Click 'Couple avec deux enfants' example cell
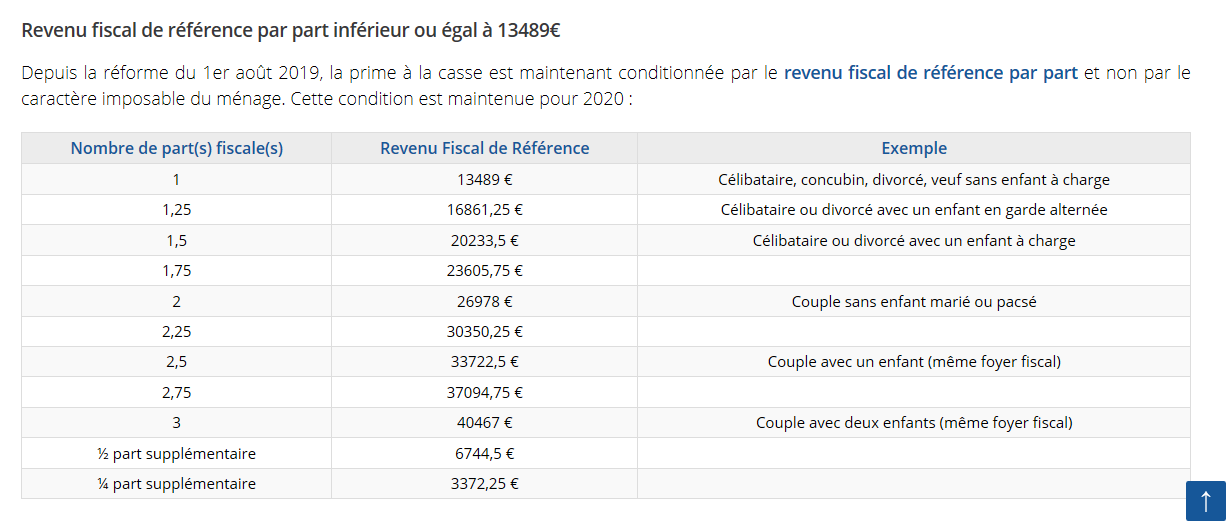 click(914, 423)
